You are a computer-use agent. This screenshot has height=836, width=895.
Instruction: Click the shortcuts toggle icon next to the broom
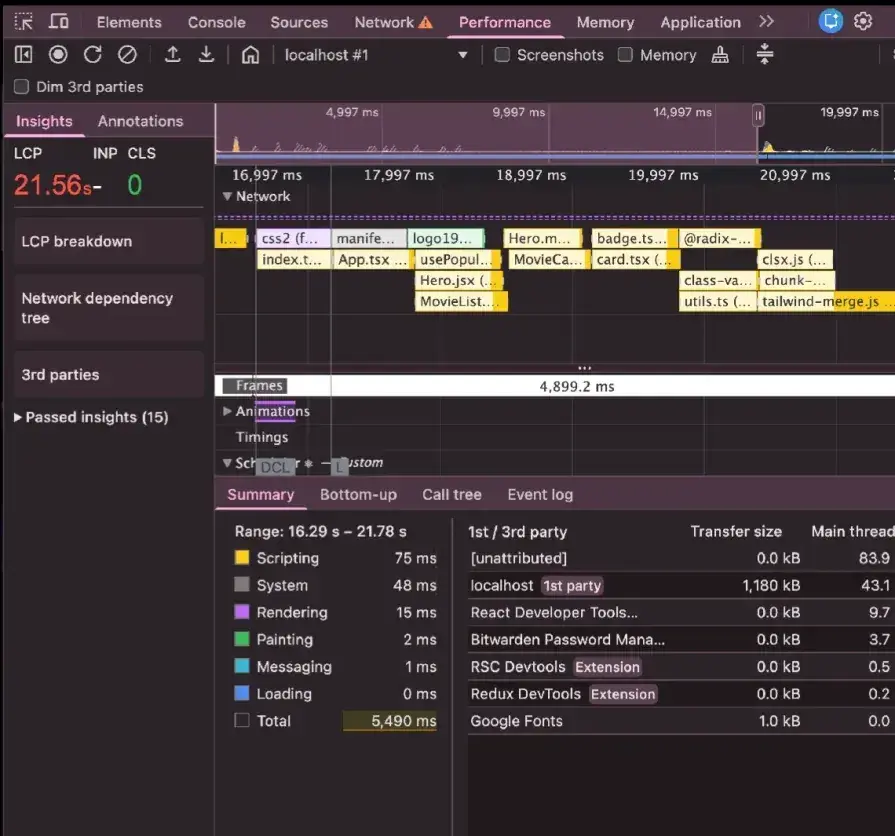point(764,55)
